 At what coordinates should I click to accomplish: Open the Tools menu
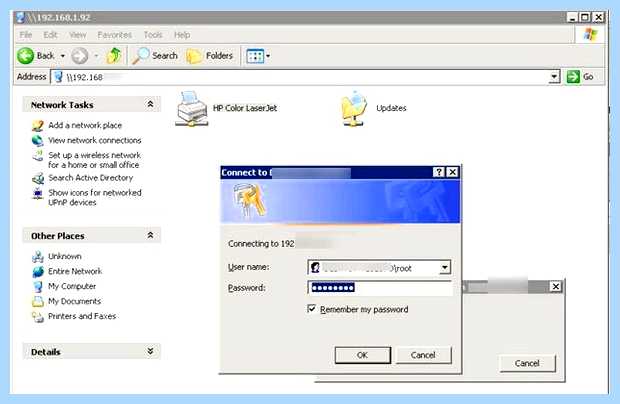(x=153, y=35)
